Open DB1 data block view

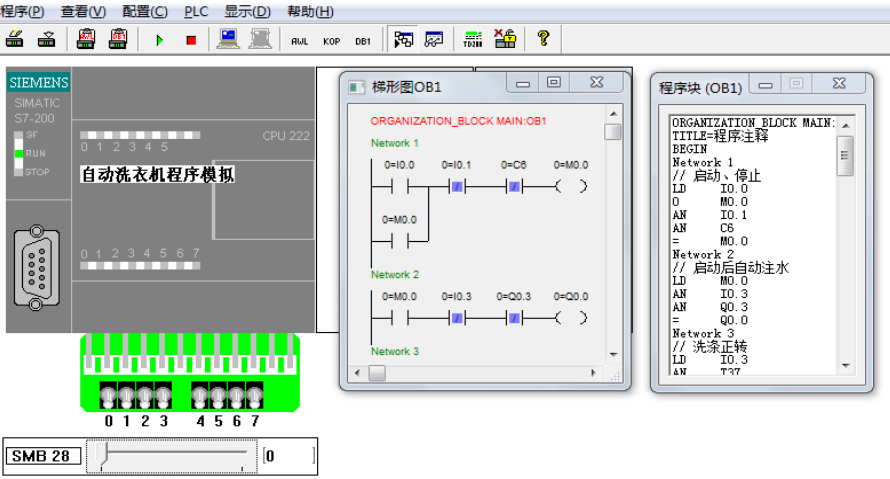click(x=363, y=41)
